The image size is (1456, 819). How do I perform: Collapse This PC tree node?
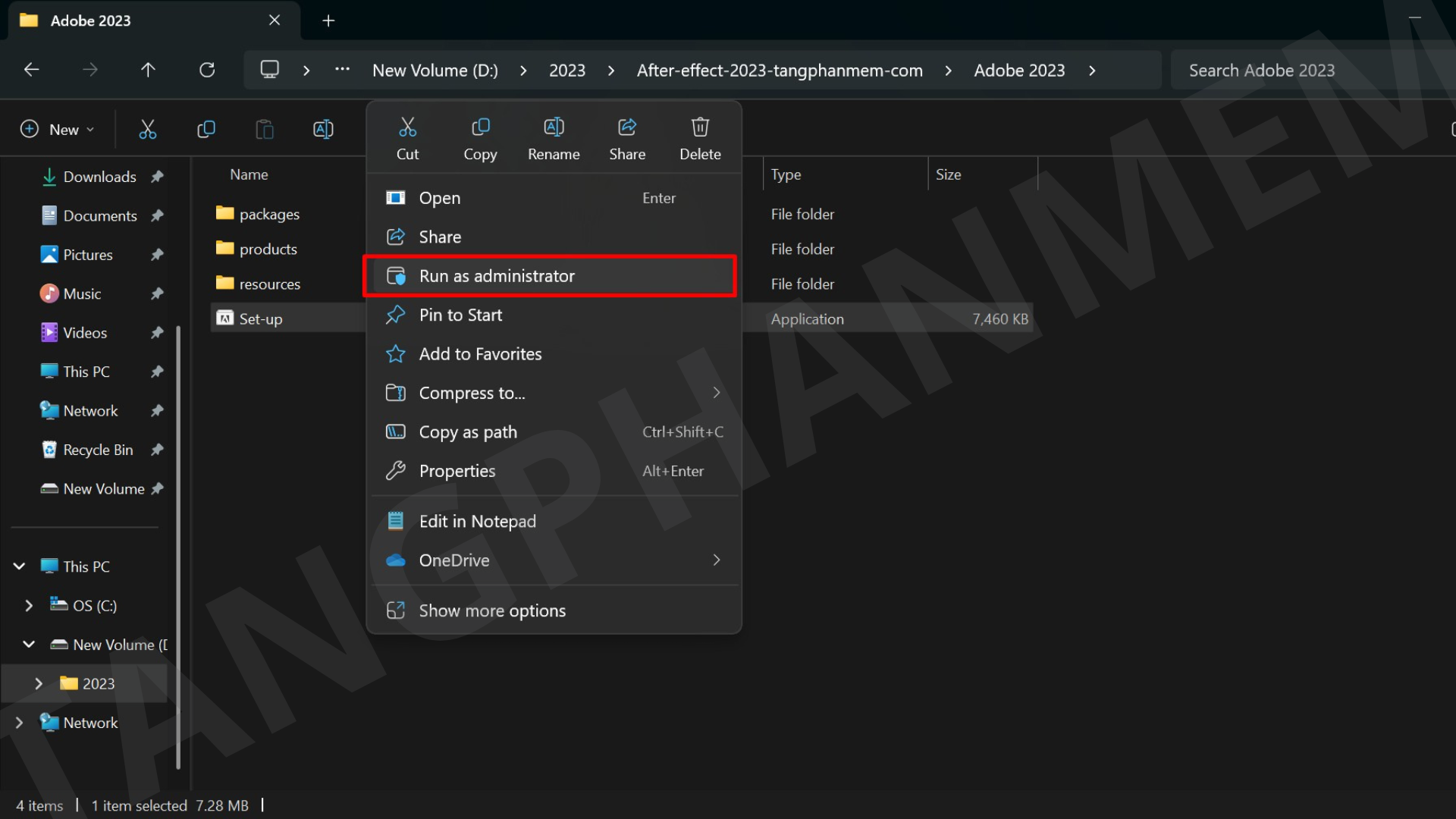pyautogui.click(x=20, y=566)
